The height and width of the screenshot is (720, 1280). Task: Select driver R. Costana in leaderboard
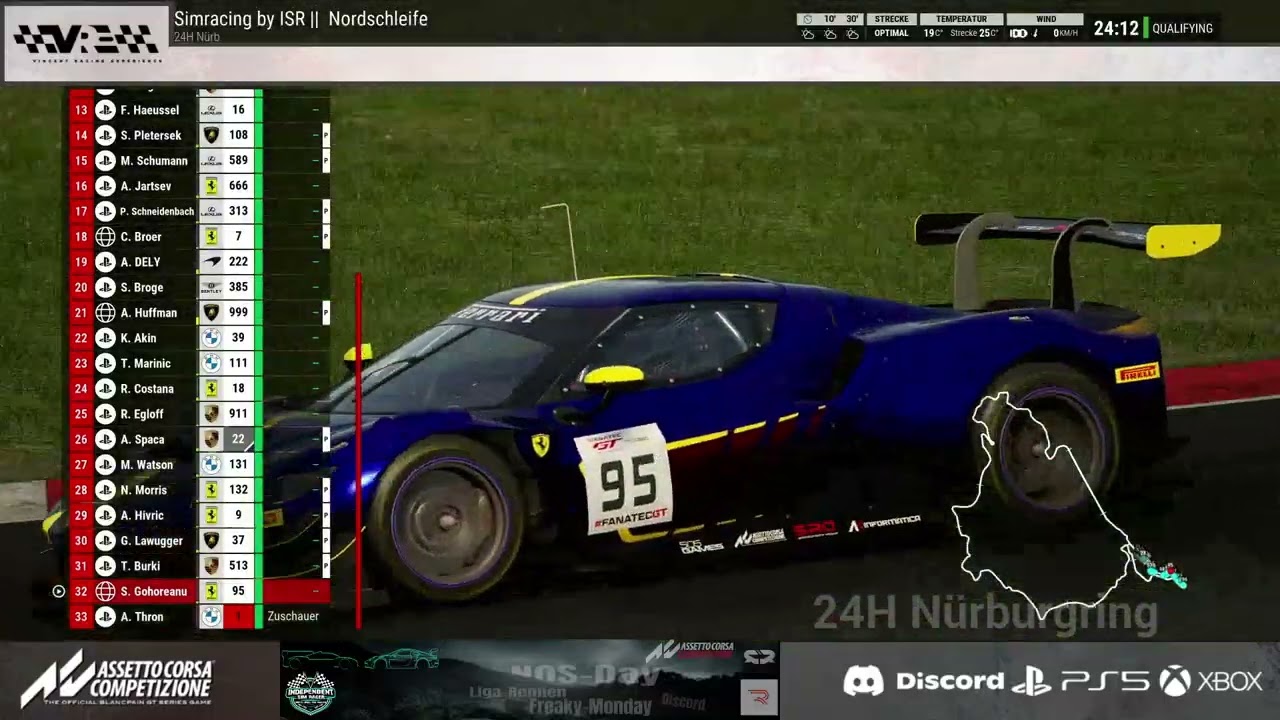pos(147,389)
